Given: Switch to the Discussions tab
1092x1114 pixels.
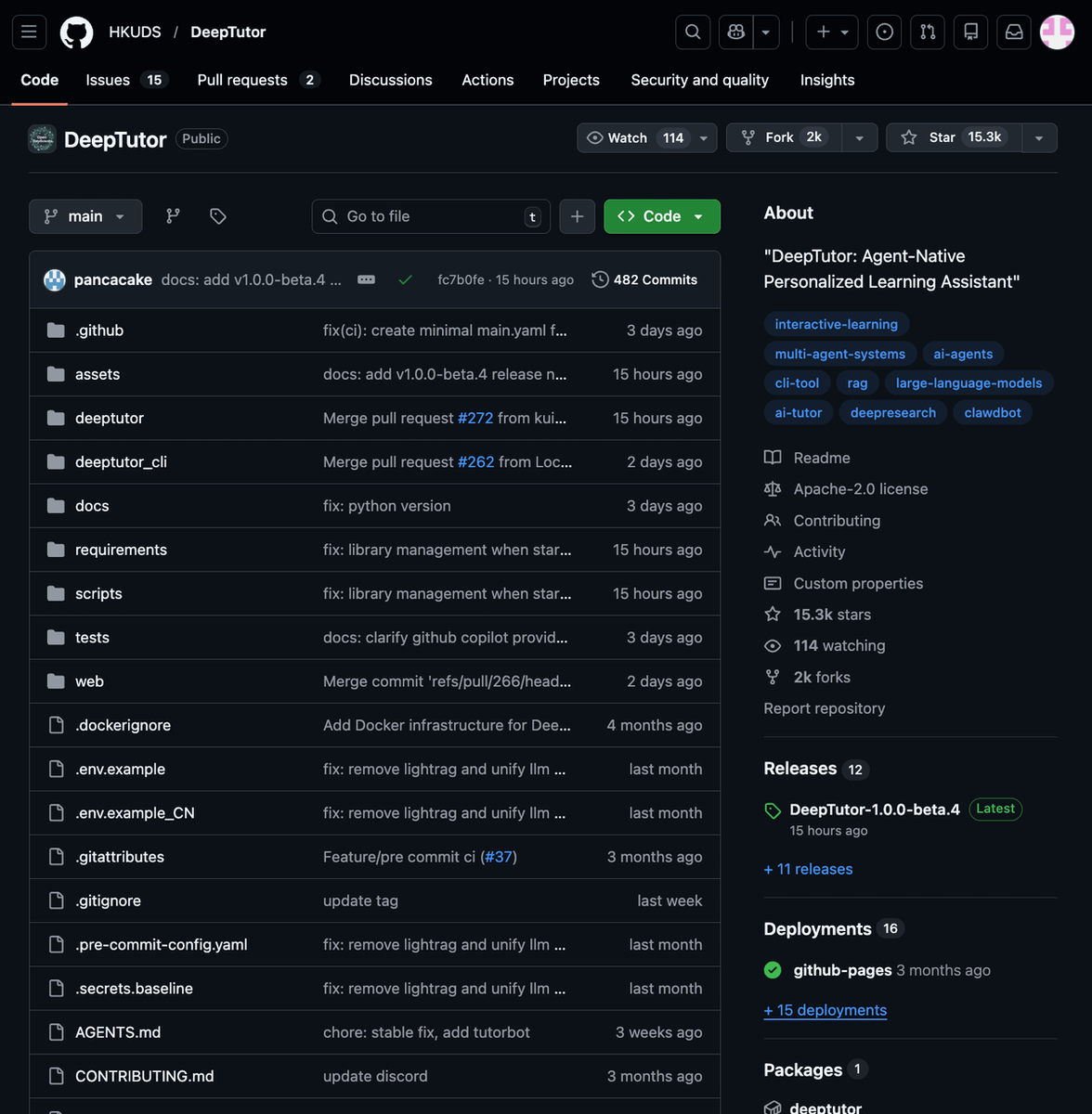Looking at the screenshot, I should pos(391,80).
